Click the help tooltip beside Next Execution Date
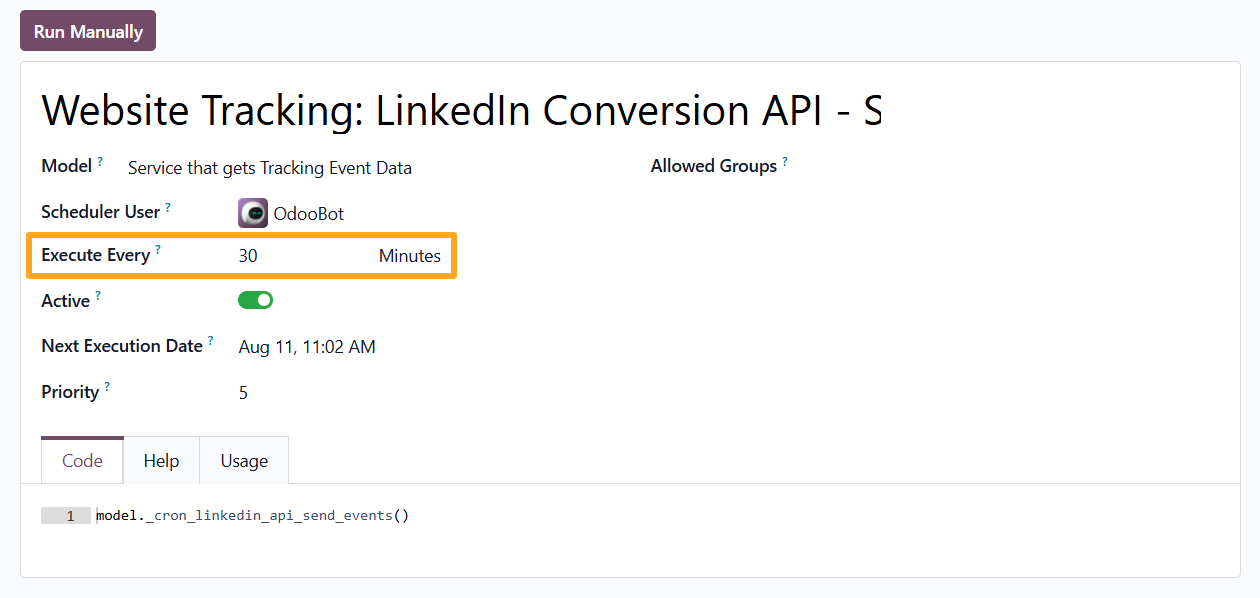Image resolution: width=1260 pixels, height=598 pixels. [x=211, y=341]
